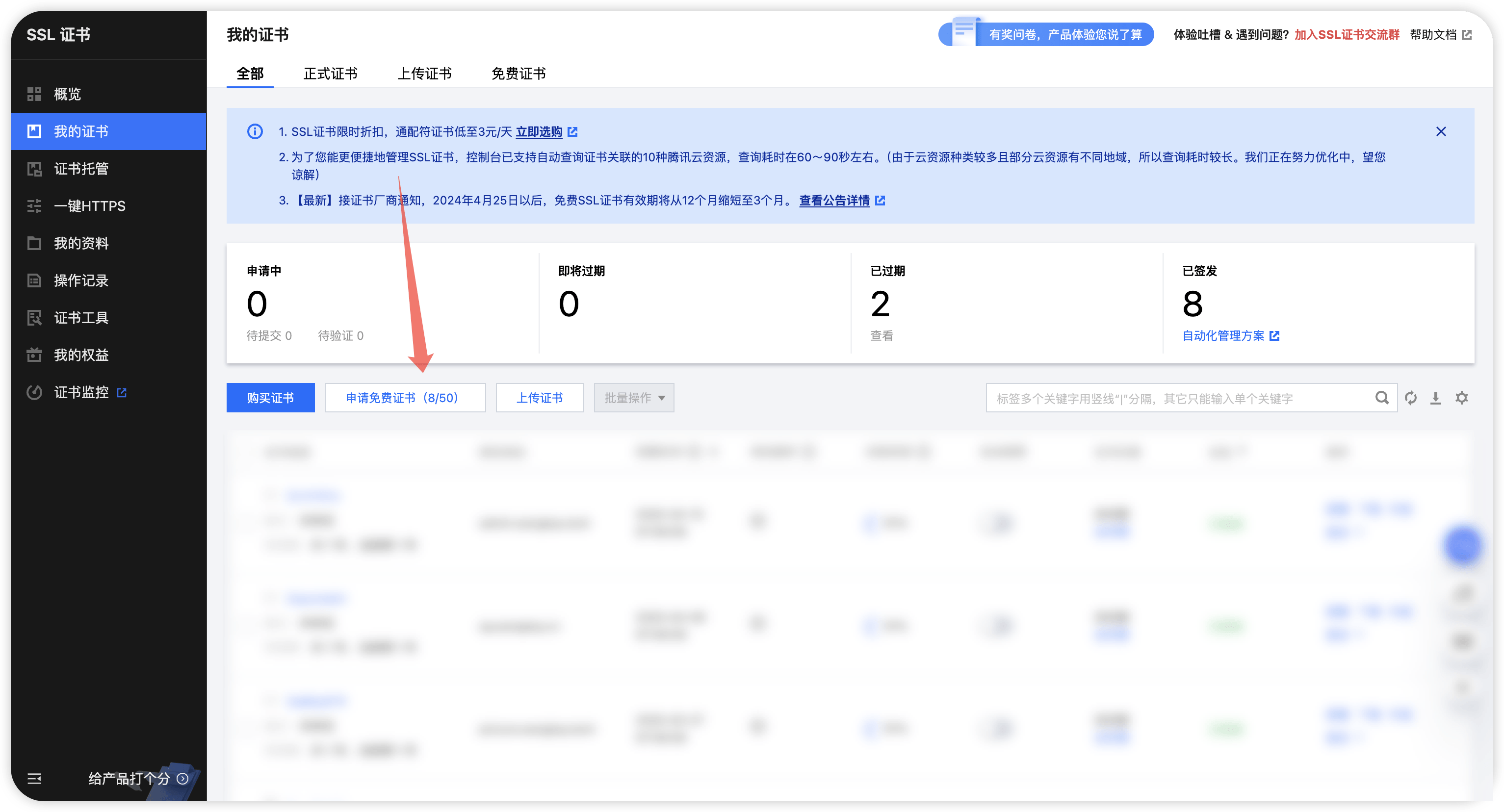Viewport: 1504px width, 812px height.
Task: Expand the 批量操作 dropdown
Action: coord(633,398)
